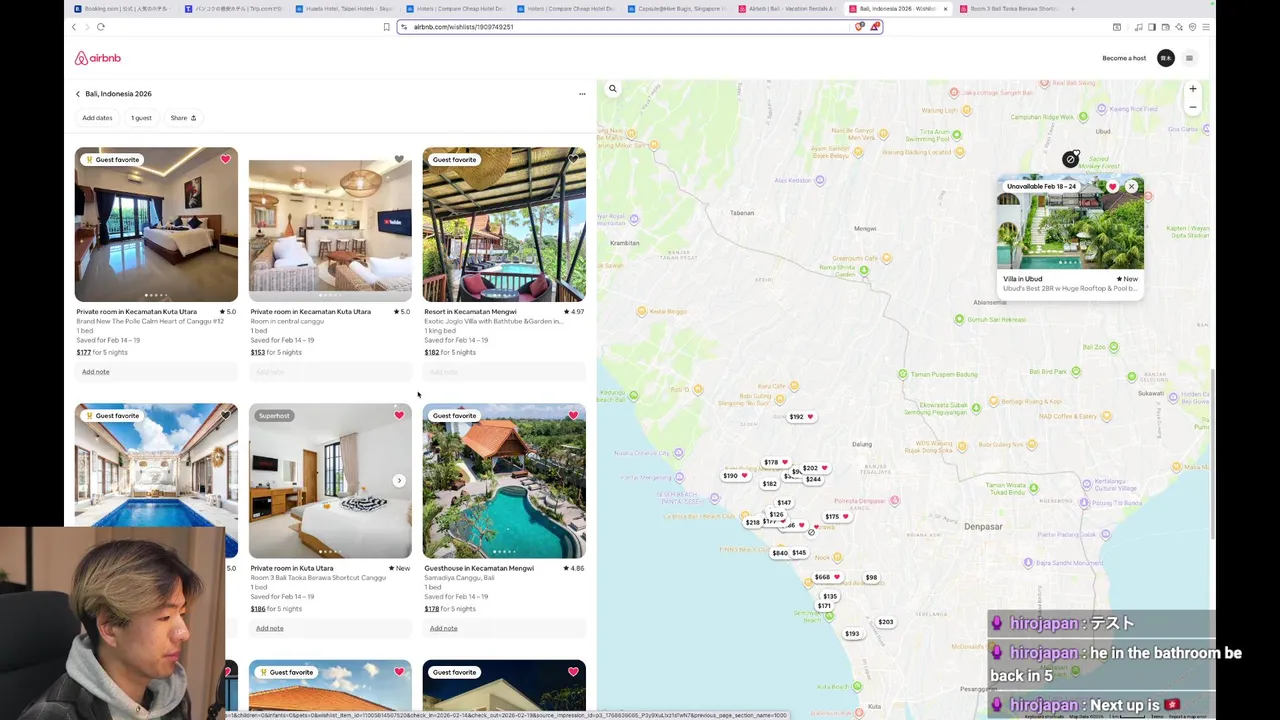
Task: Open the hamburger account menu
Action: pos(1189,58)
